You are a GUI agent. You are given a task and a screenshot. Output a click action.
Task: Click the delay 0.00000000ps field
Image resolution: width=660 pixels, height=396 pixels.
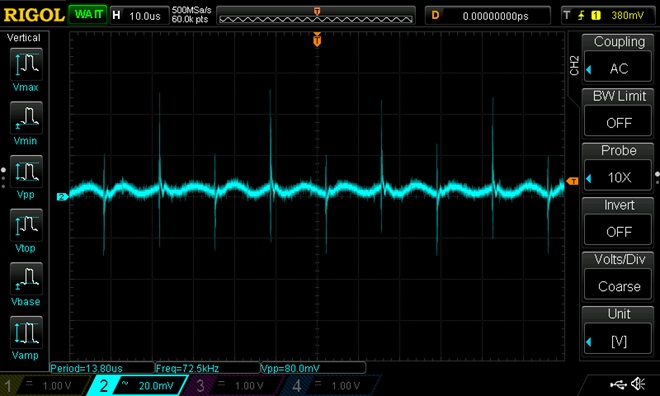tap(487, 16)
